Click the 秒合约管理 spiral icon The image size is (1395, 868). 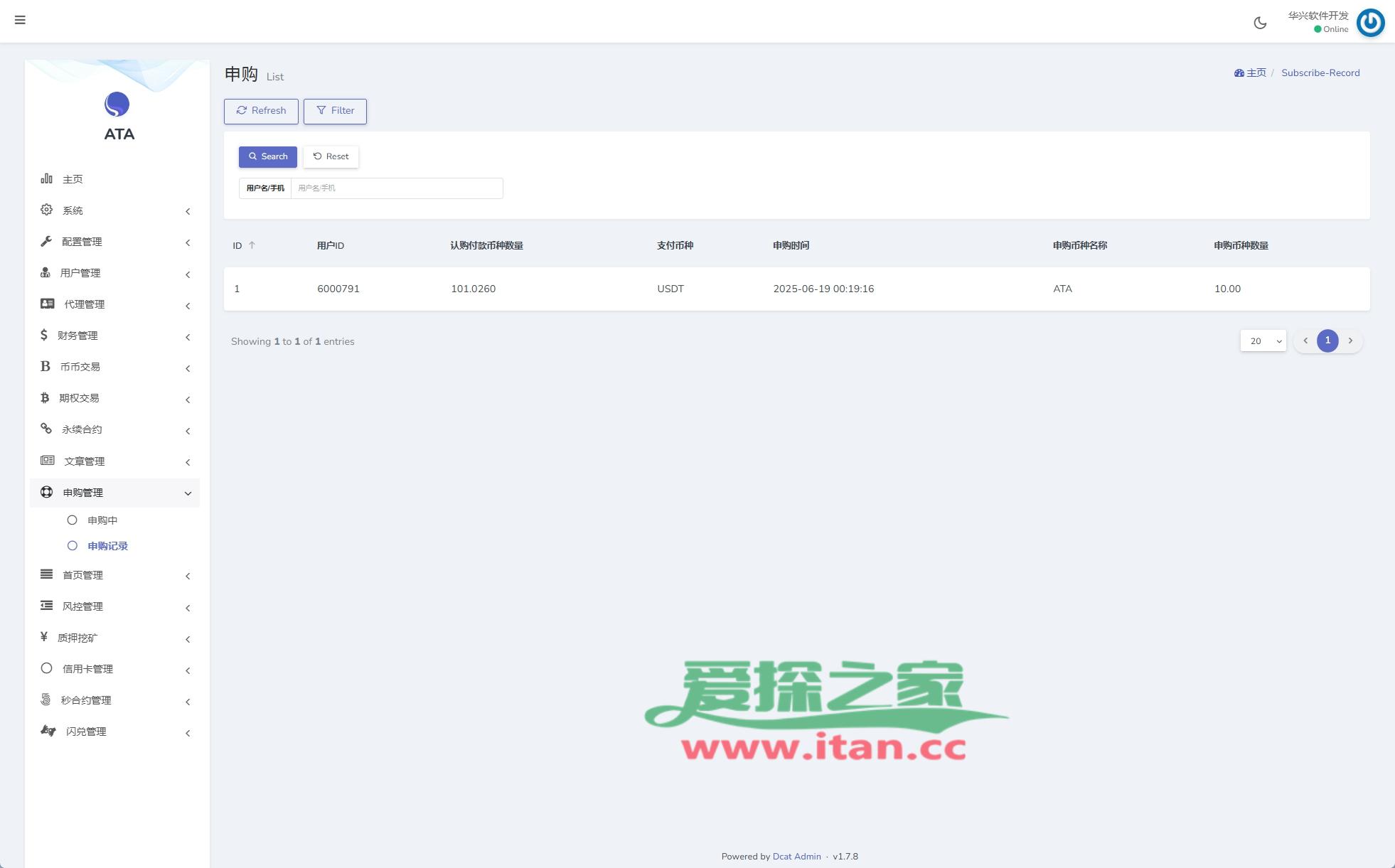pos(46,700)
